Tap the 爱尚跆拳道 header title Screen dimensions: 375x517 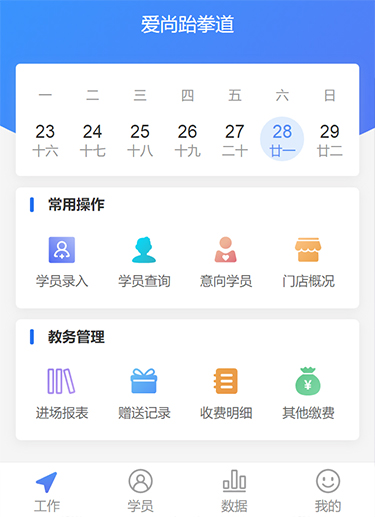pyautogui.click(x=187, y=24)
